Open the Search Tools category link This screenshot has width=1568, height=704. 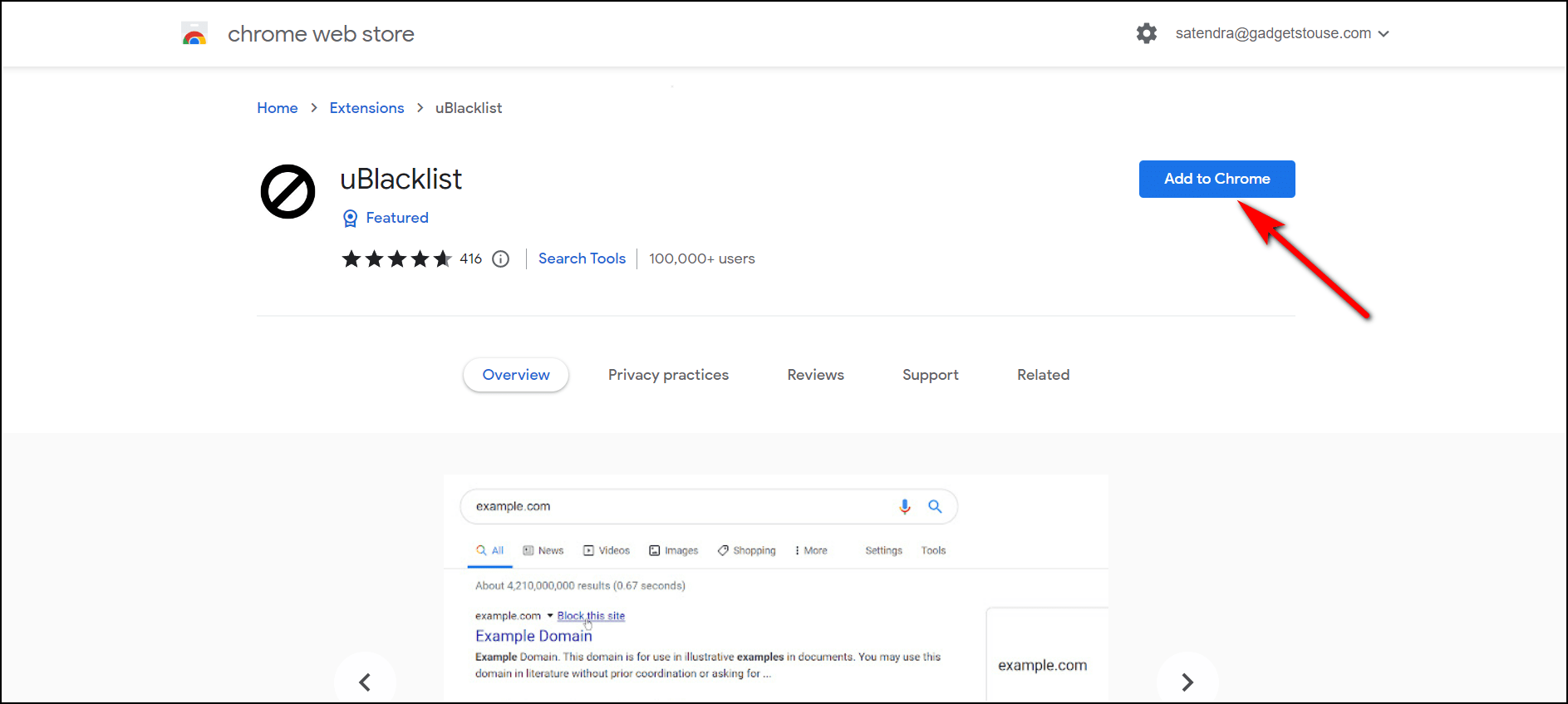(x=582, y=258)
